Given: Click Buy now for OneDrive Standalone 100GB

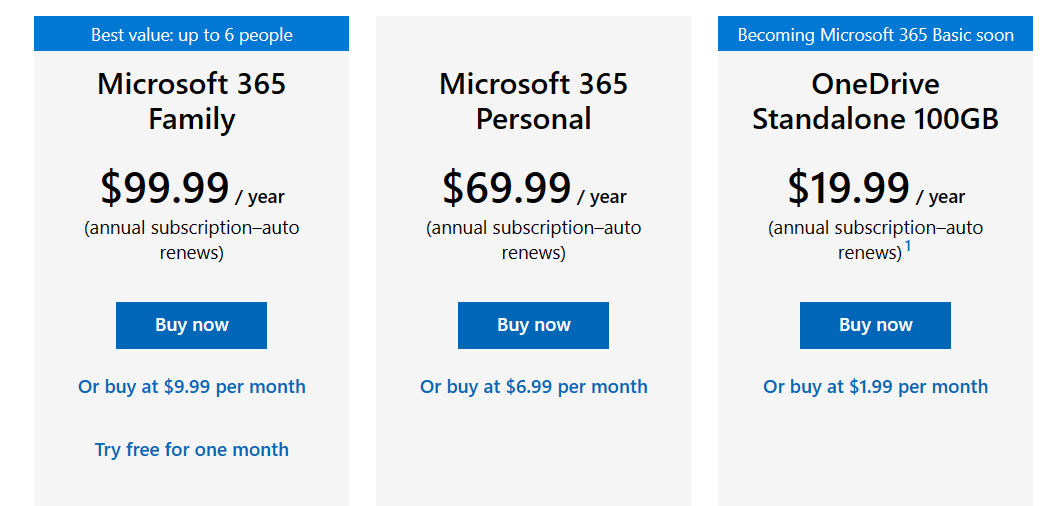Looking at the screenshot, I should coord(875,325).
